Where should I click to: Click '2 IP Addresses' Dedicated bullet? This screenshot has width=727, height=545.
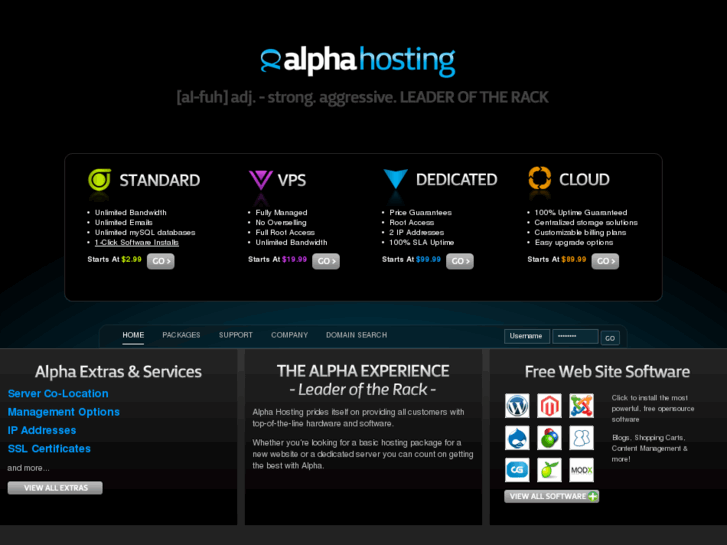[x=416, y=232]
